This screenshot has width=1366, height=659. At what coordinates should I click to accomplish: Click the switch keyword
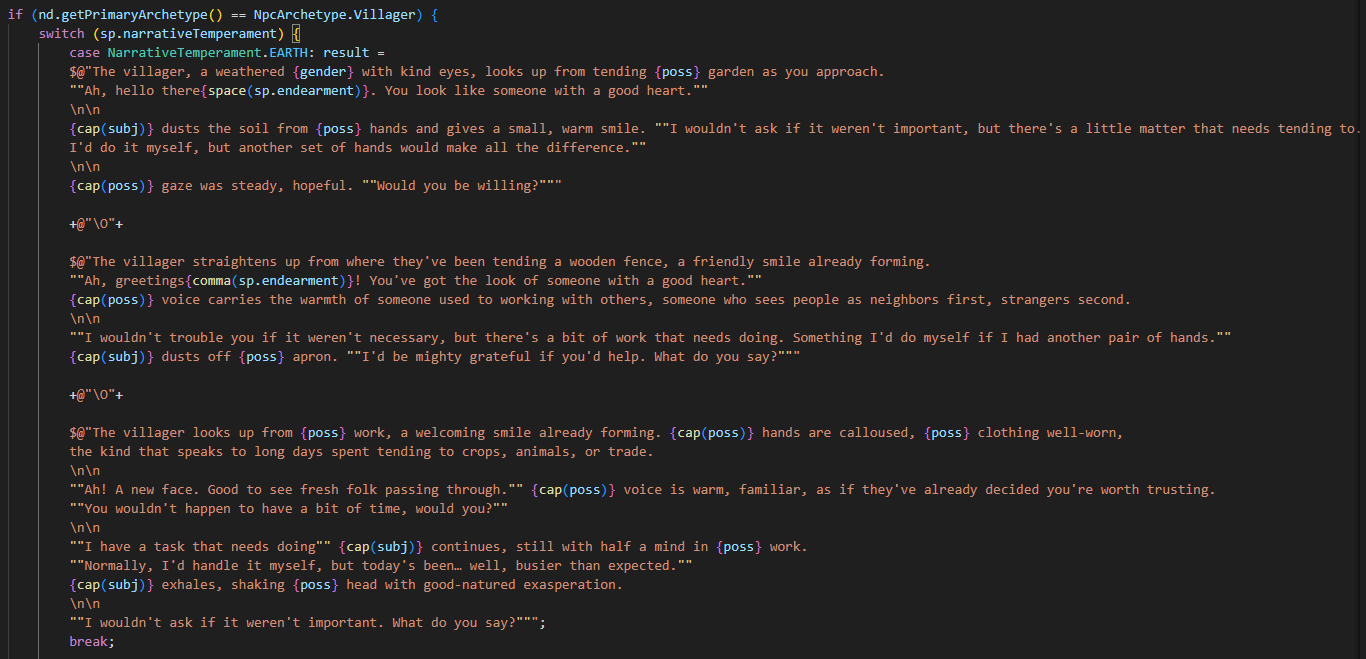click(62, 34)
